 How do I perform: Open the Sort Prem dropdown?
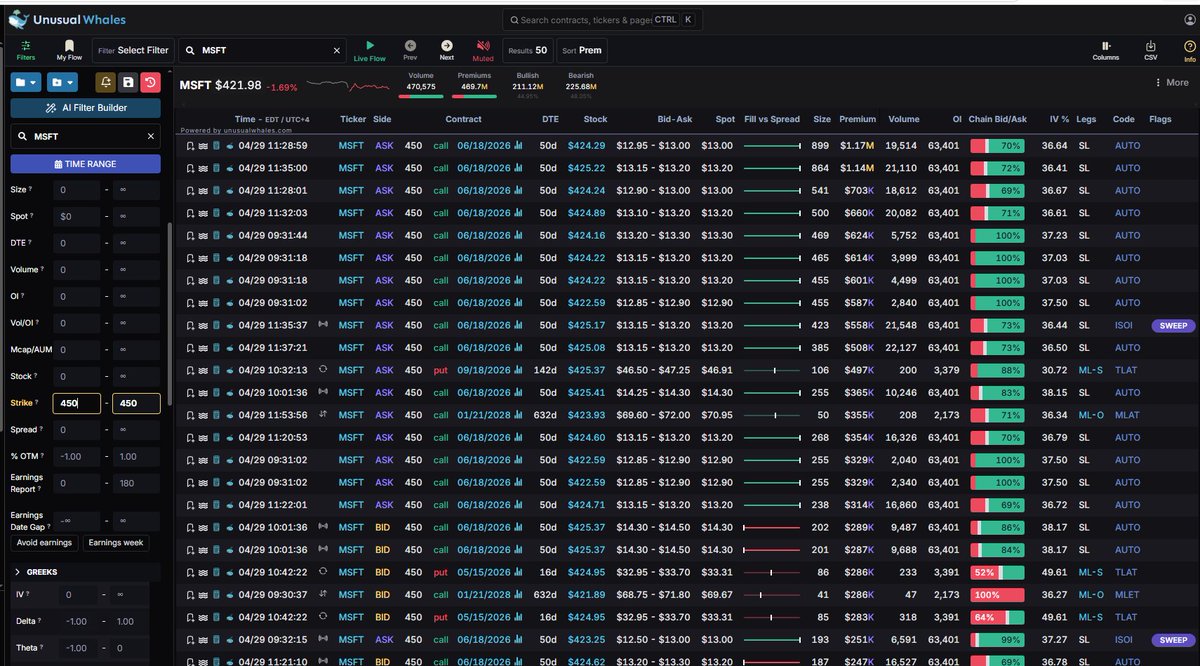583,50
